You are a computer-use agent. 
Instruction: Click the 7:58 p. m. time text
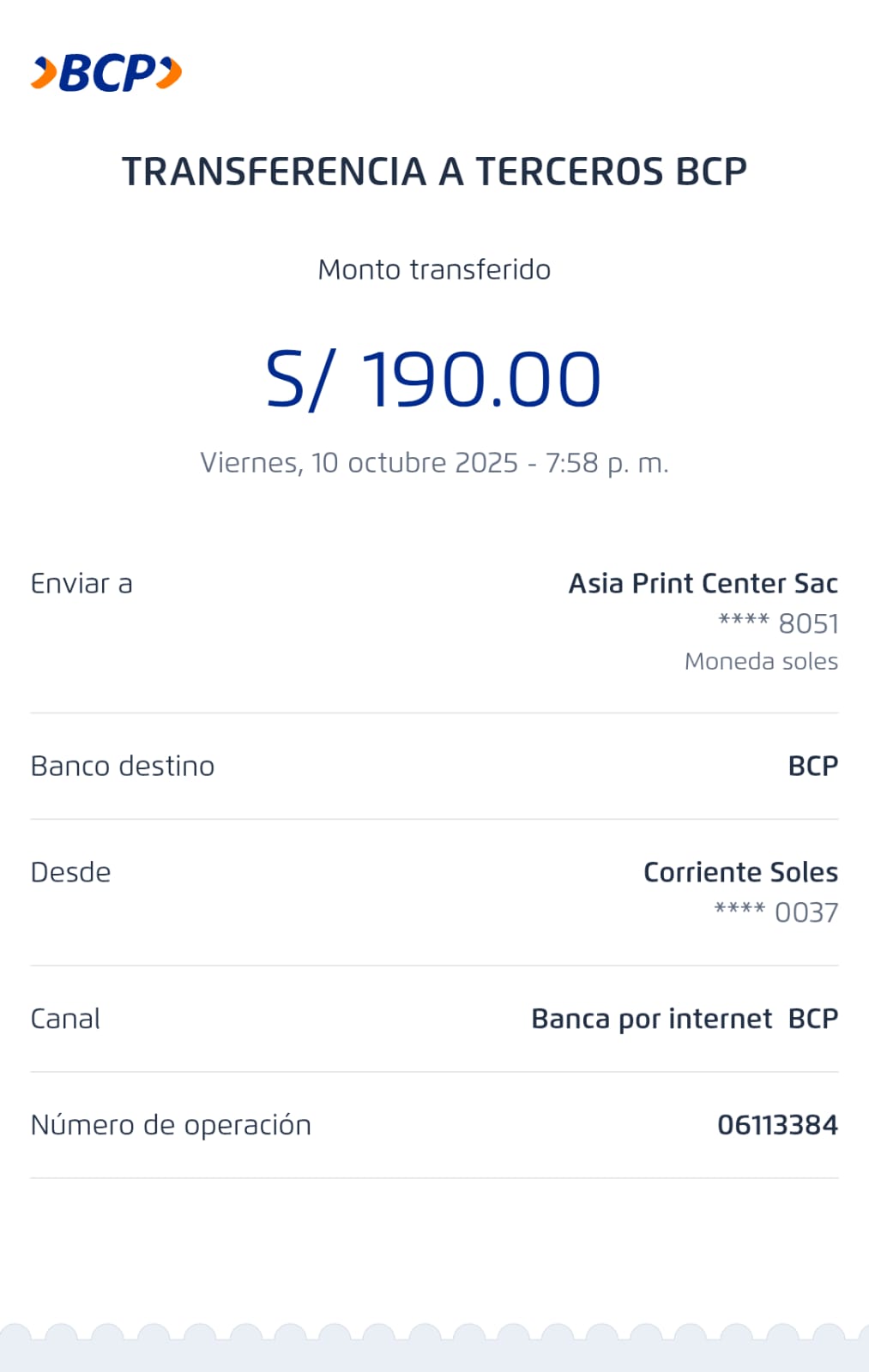click(606, 463)
